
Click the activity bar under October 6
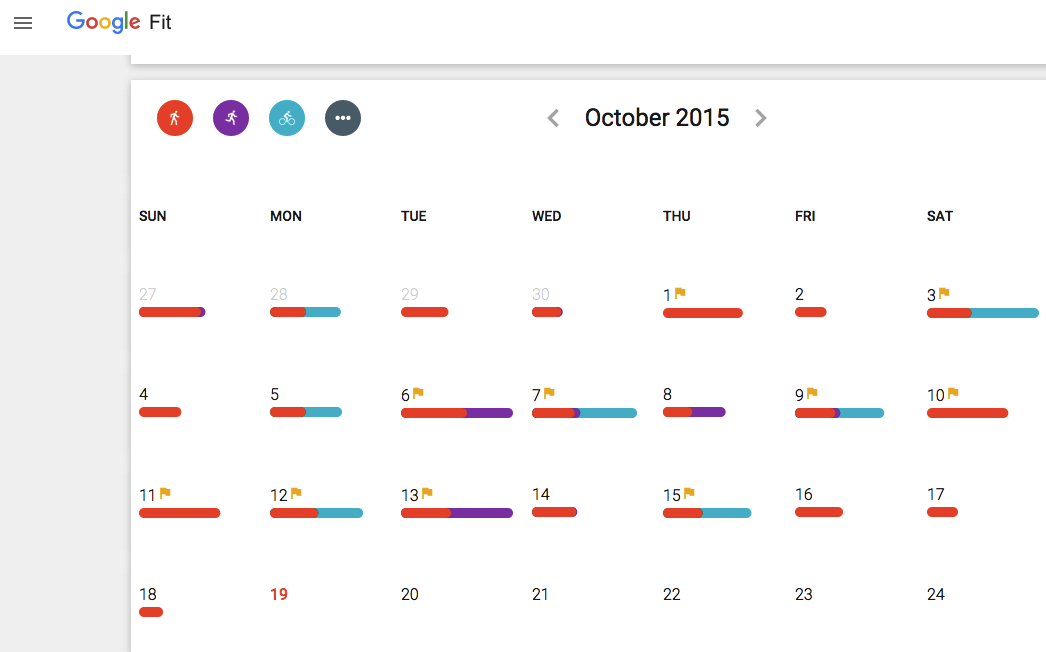pyautogui.click(x=457, y=412)
